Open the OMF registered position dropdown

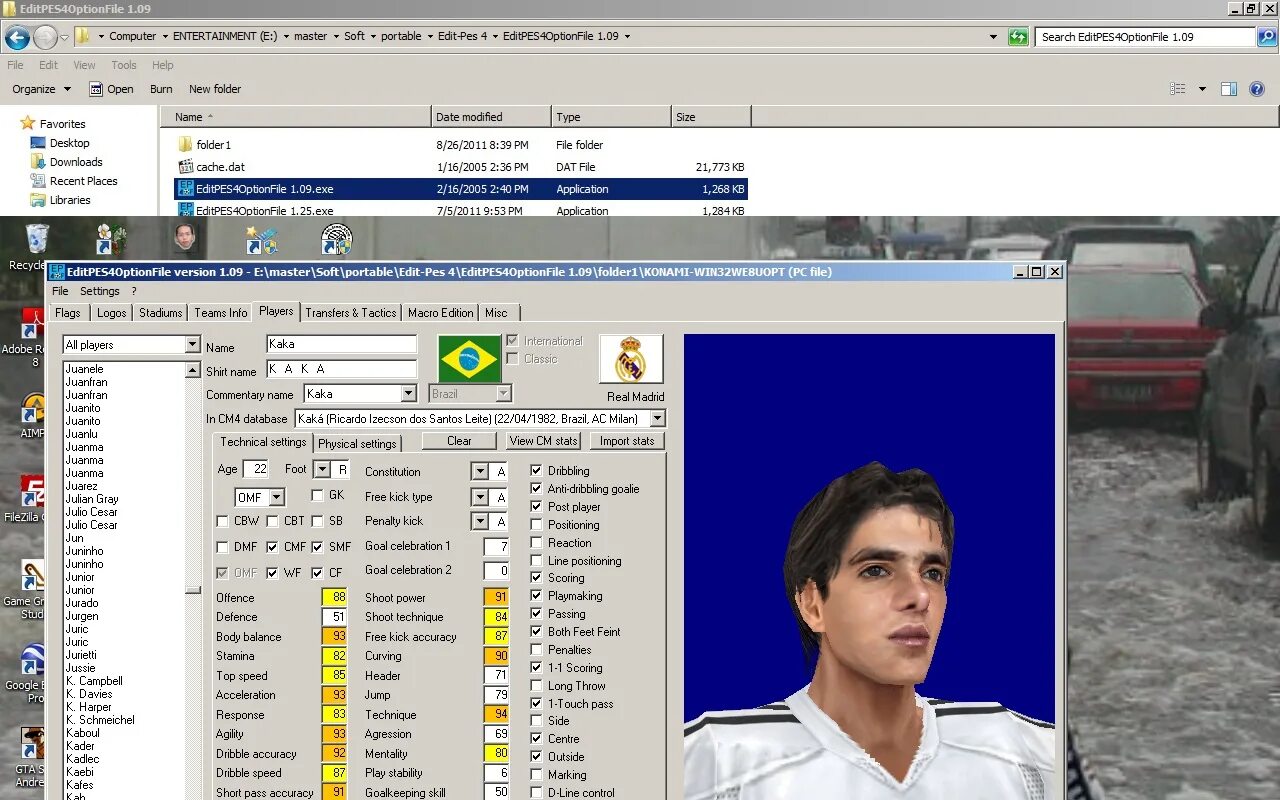pyautogui.click(x=276, y=497)
